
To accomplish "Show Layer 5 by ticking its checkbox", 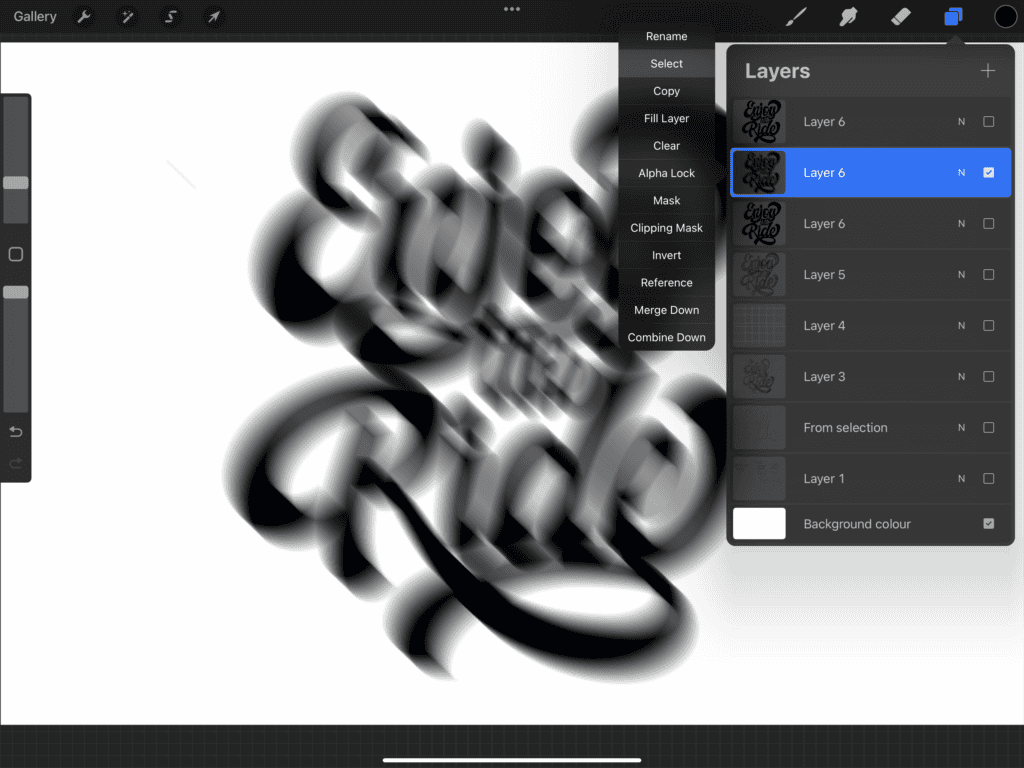I will (989, 274).
